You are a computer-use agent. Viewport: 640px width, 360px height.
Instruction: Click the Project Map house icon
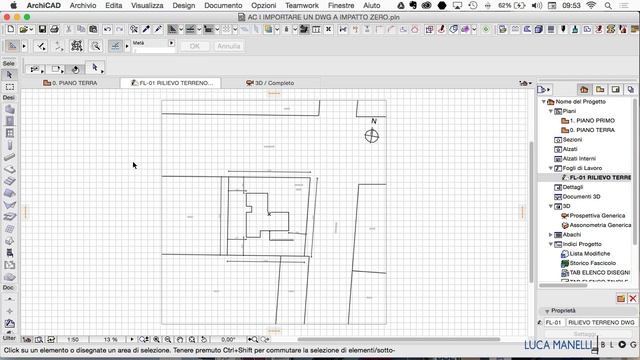click(584, 89)
